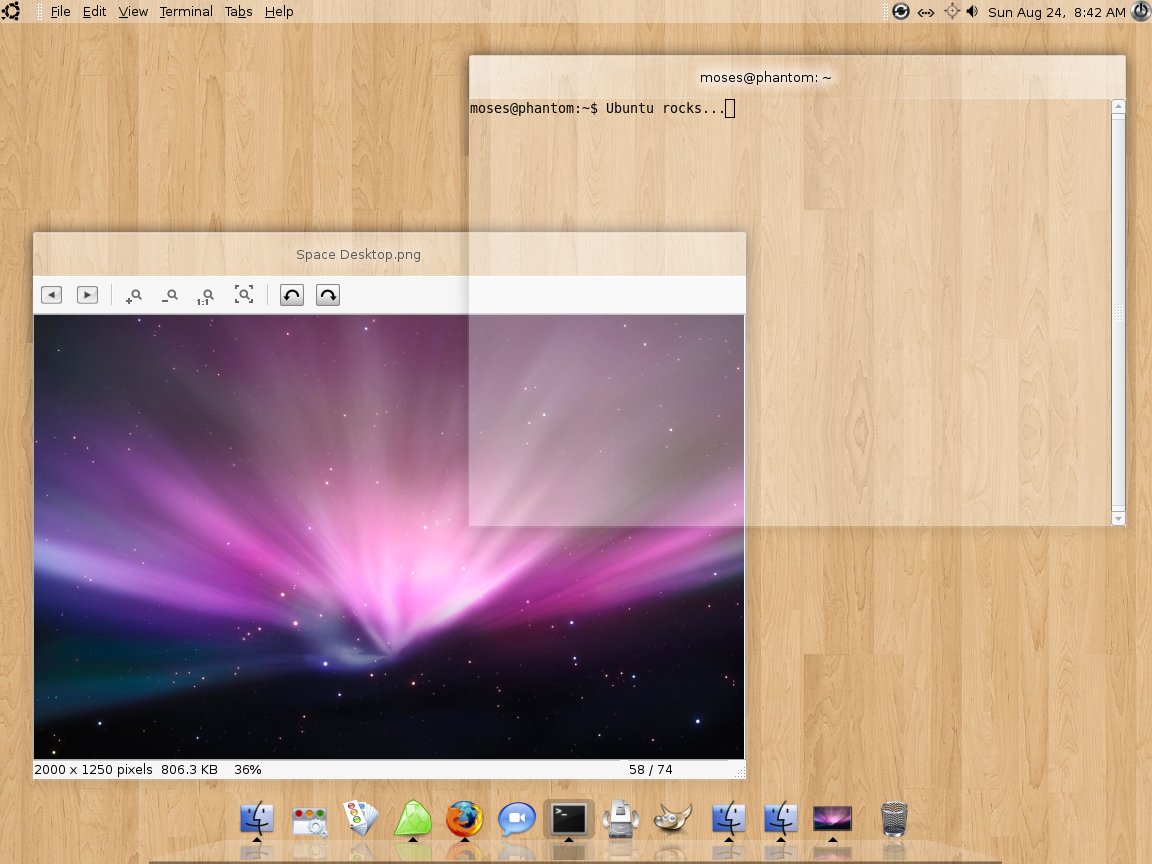Zoom out of the image
This screenshot has width=1152, height=864.
[170, 295]
